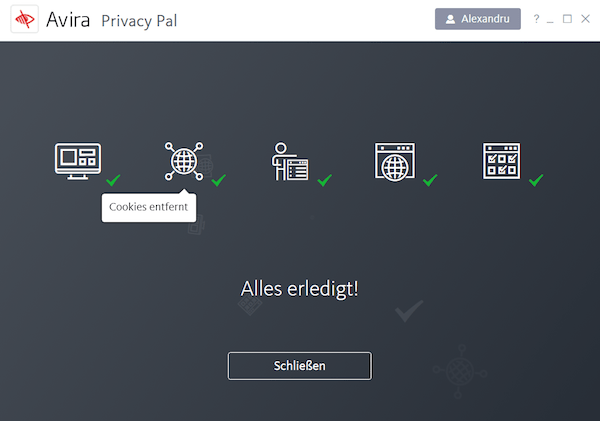The image size is (600, 421).
Task: Click the Privacy Pal title text
Action: click(x=139, y=21)
